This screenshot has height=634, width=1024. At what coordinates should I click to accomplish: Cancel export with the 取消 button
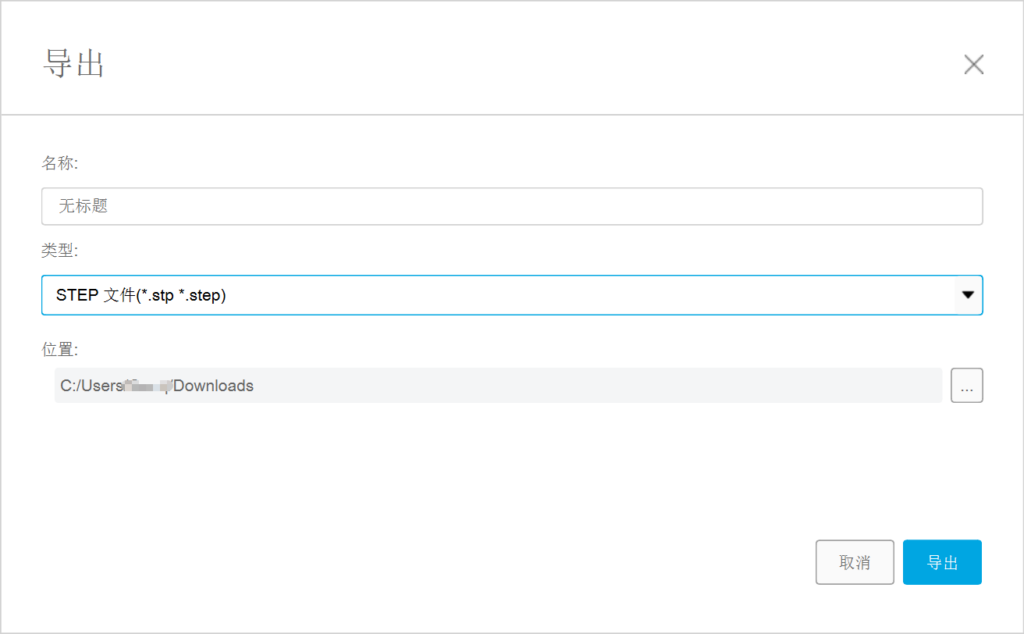point(854,562)
